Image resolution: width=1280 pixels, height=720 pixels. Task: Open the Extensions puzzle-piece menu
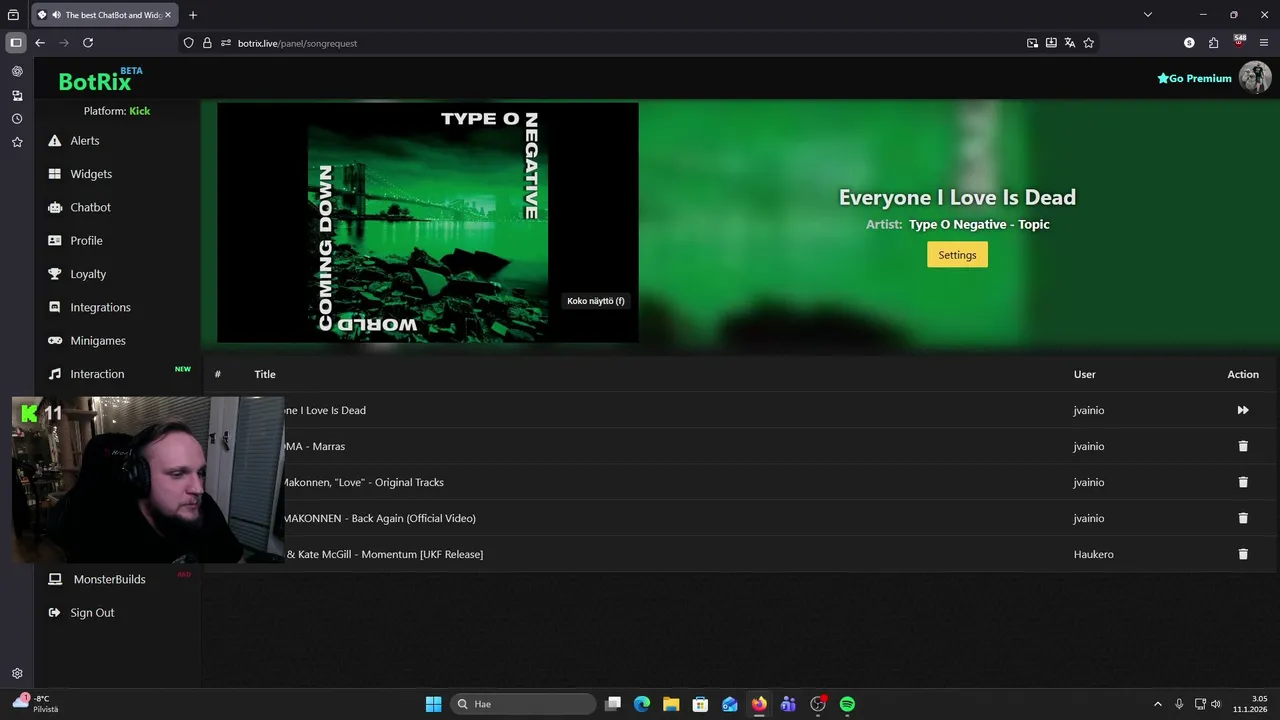tap(1214, 43)
